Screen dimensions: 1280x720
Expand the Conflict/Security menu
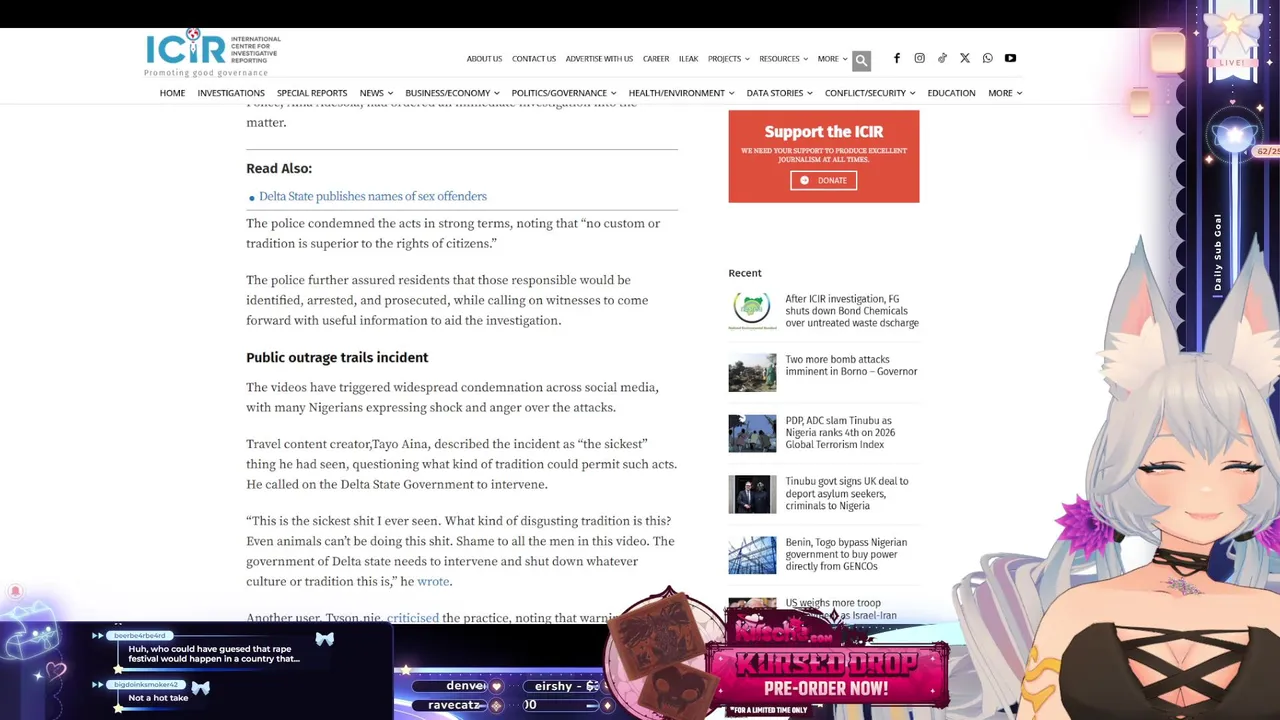pos(870,93)
